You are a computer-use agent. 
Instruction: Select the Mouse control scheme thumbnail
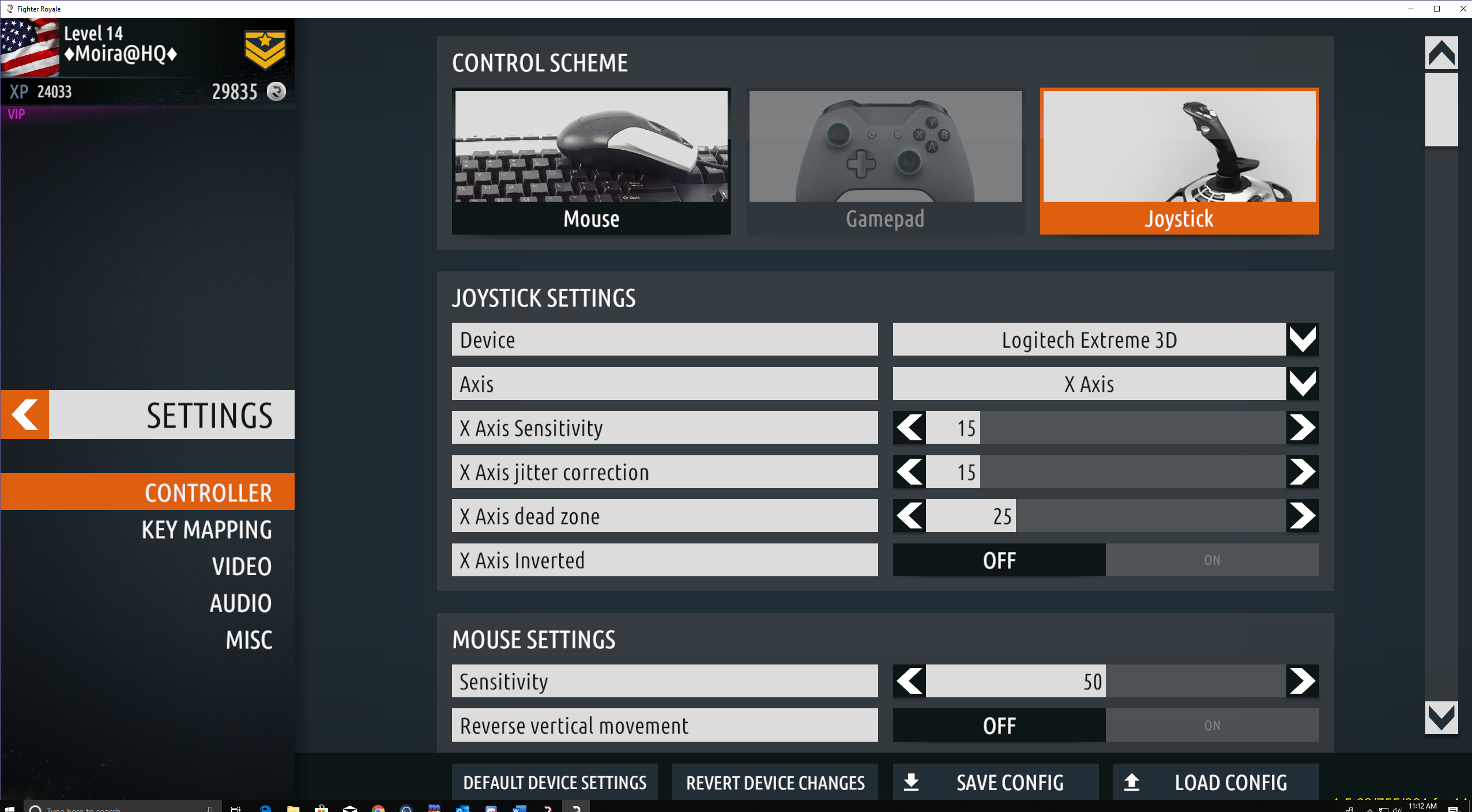coord(591,161)
